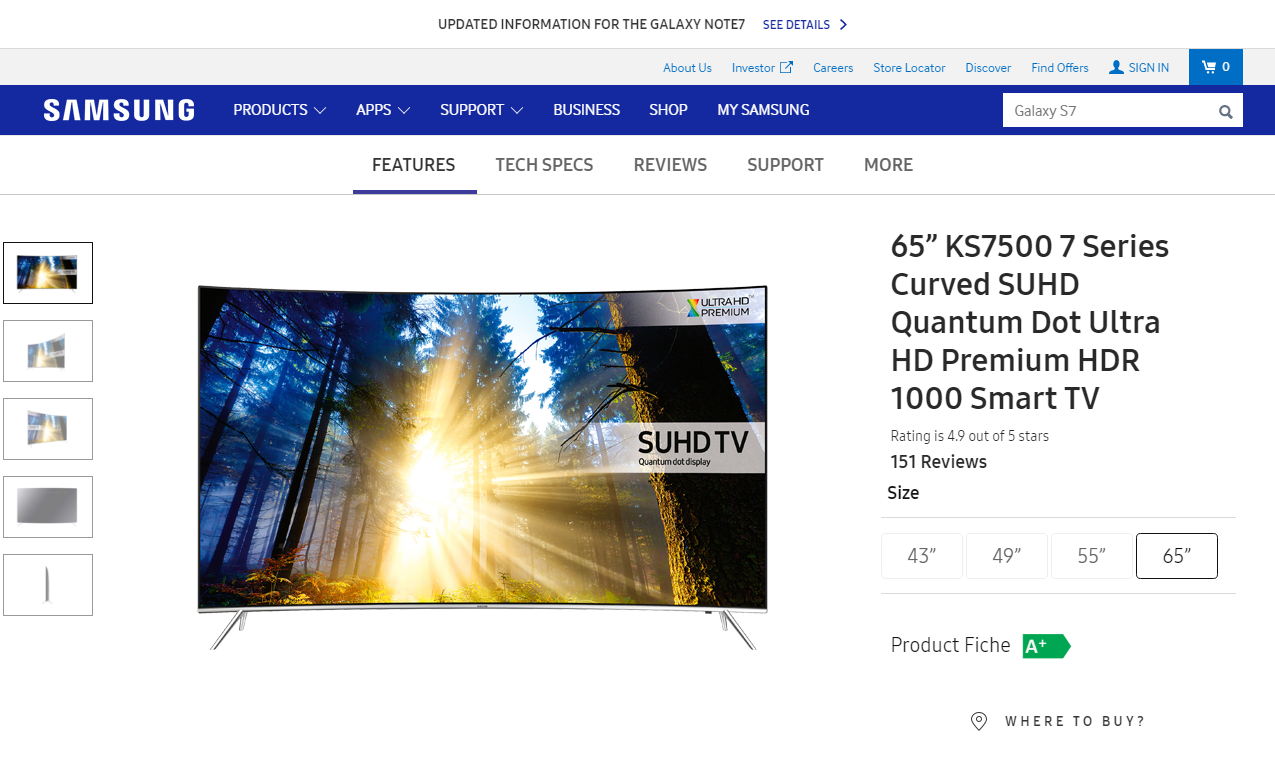Open the Business menu item

pyautogui.click(x=586, y=110)
